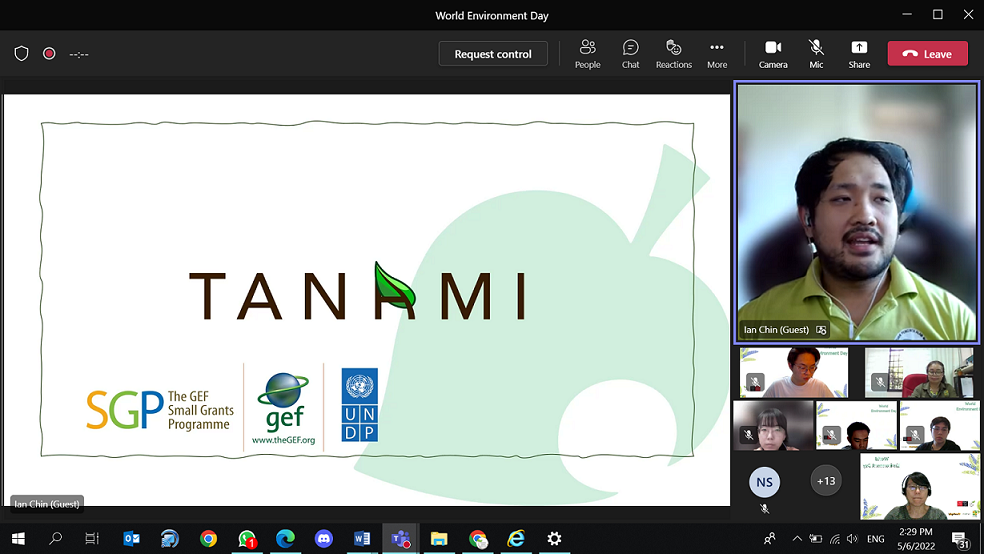
Task: Click the battery tray icon
Action: [x=815, y=538]
